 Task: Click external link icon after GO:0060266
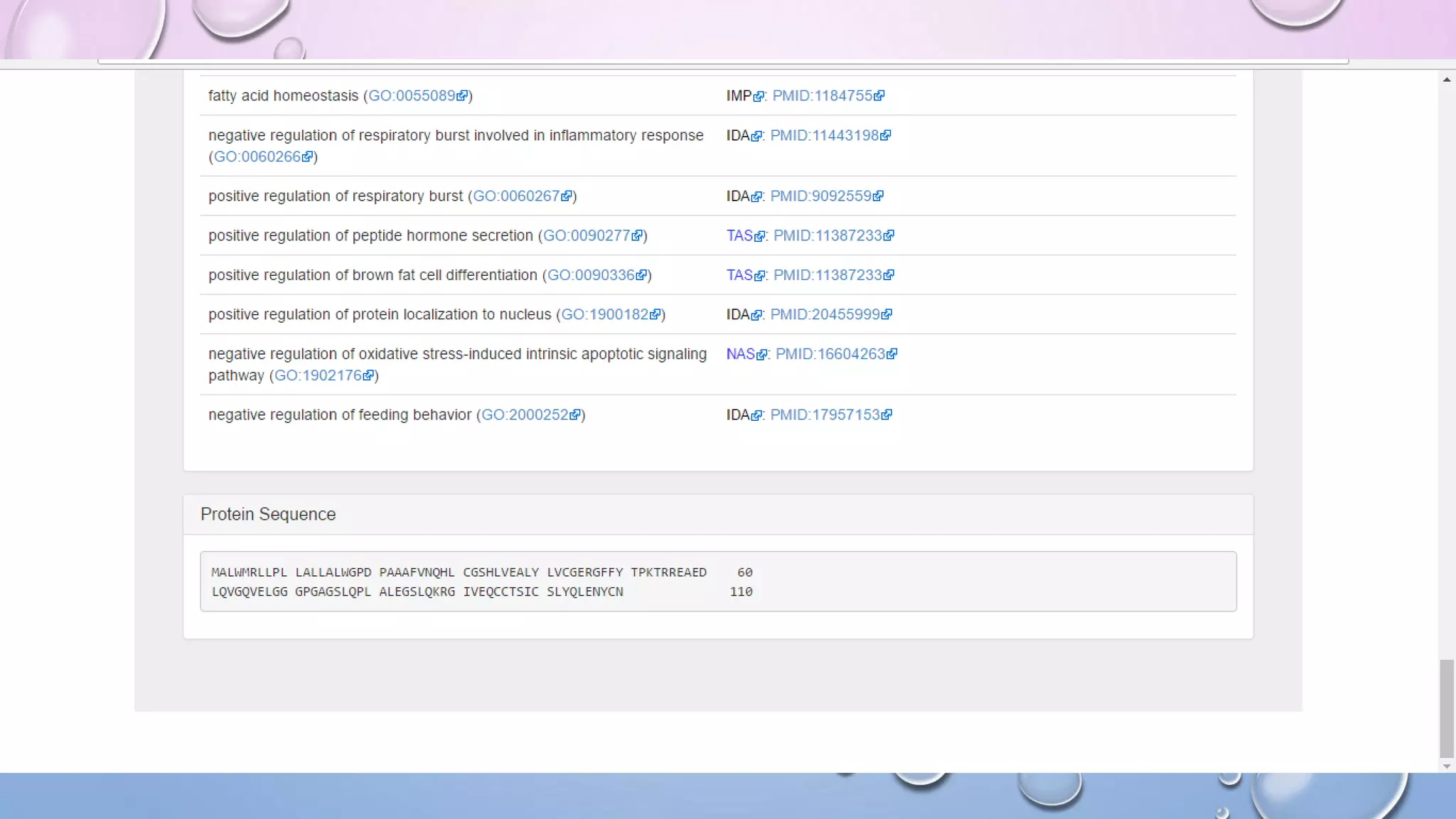307,157
